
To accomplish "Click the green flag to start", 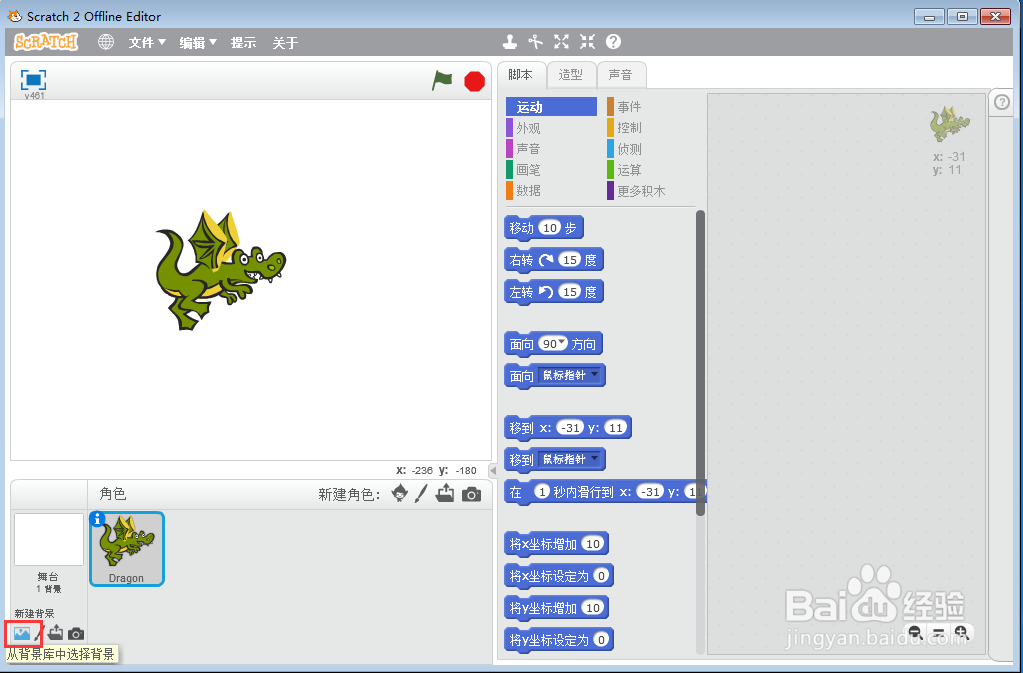I will pyautogui.click(x=442, y=81).
